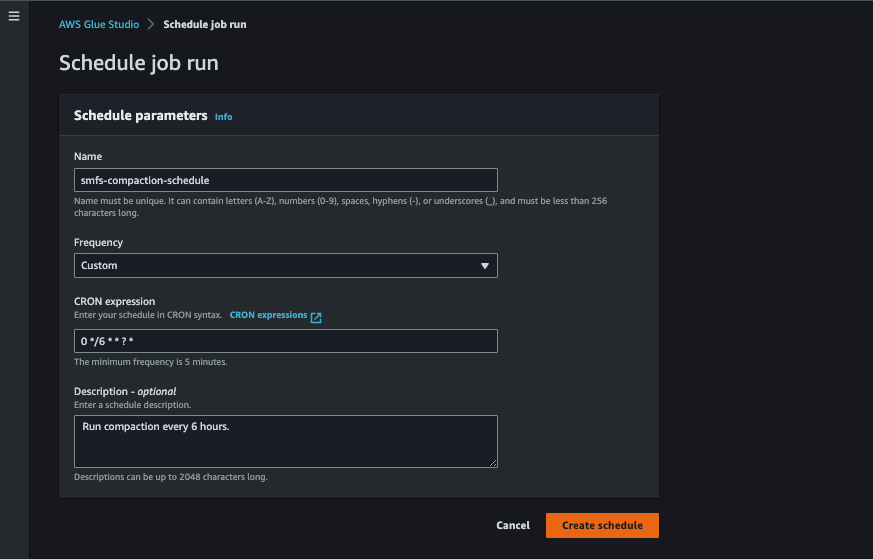Focus the Name field with smfs-compaction-schedule
The image size is (873, 559).
point(285,180)
